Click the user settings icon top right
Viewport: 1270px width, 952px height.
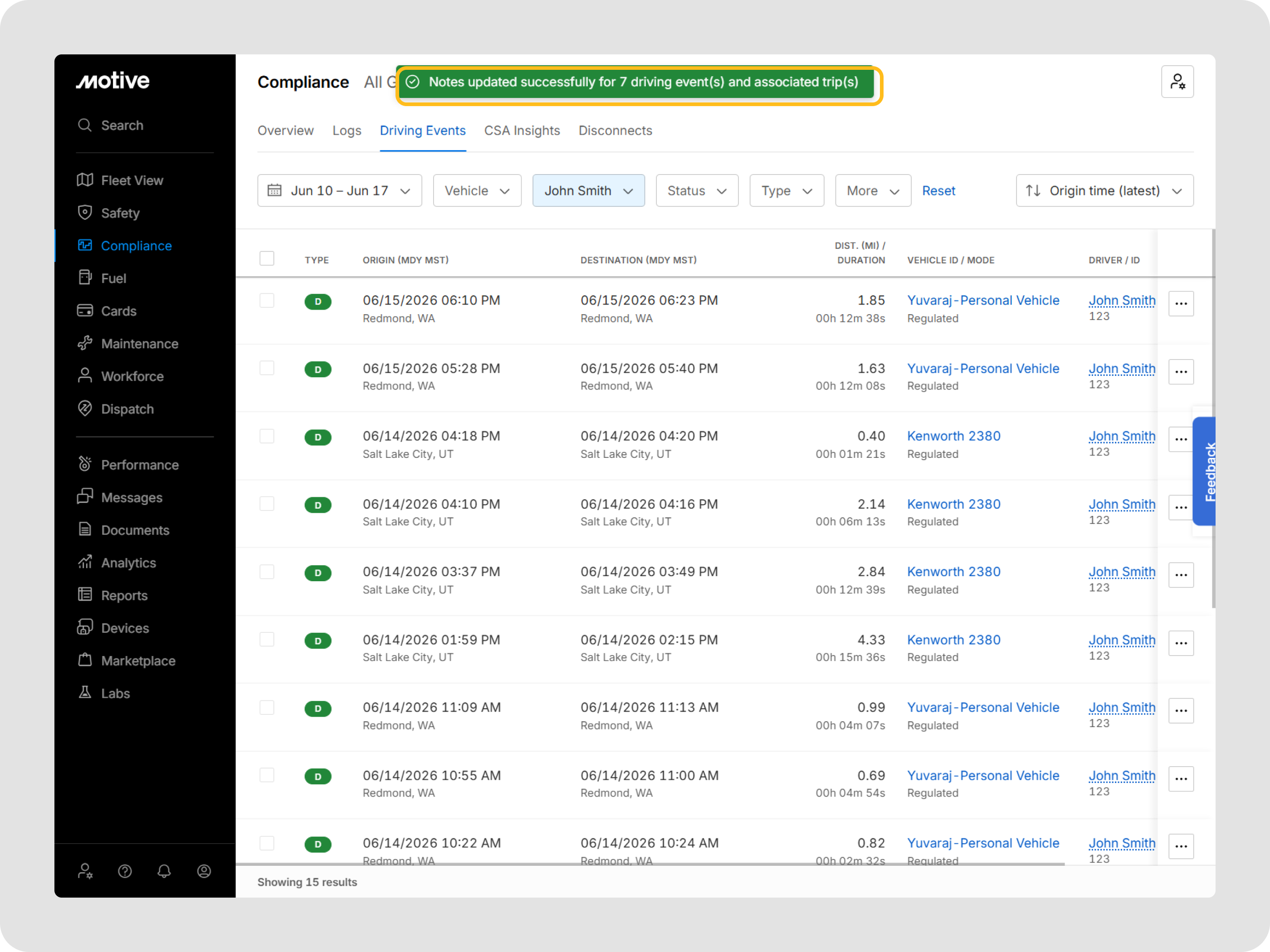coord(1177,82)
